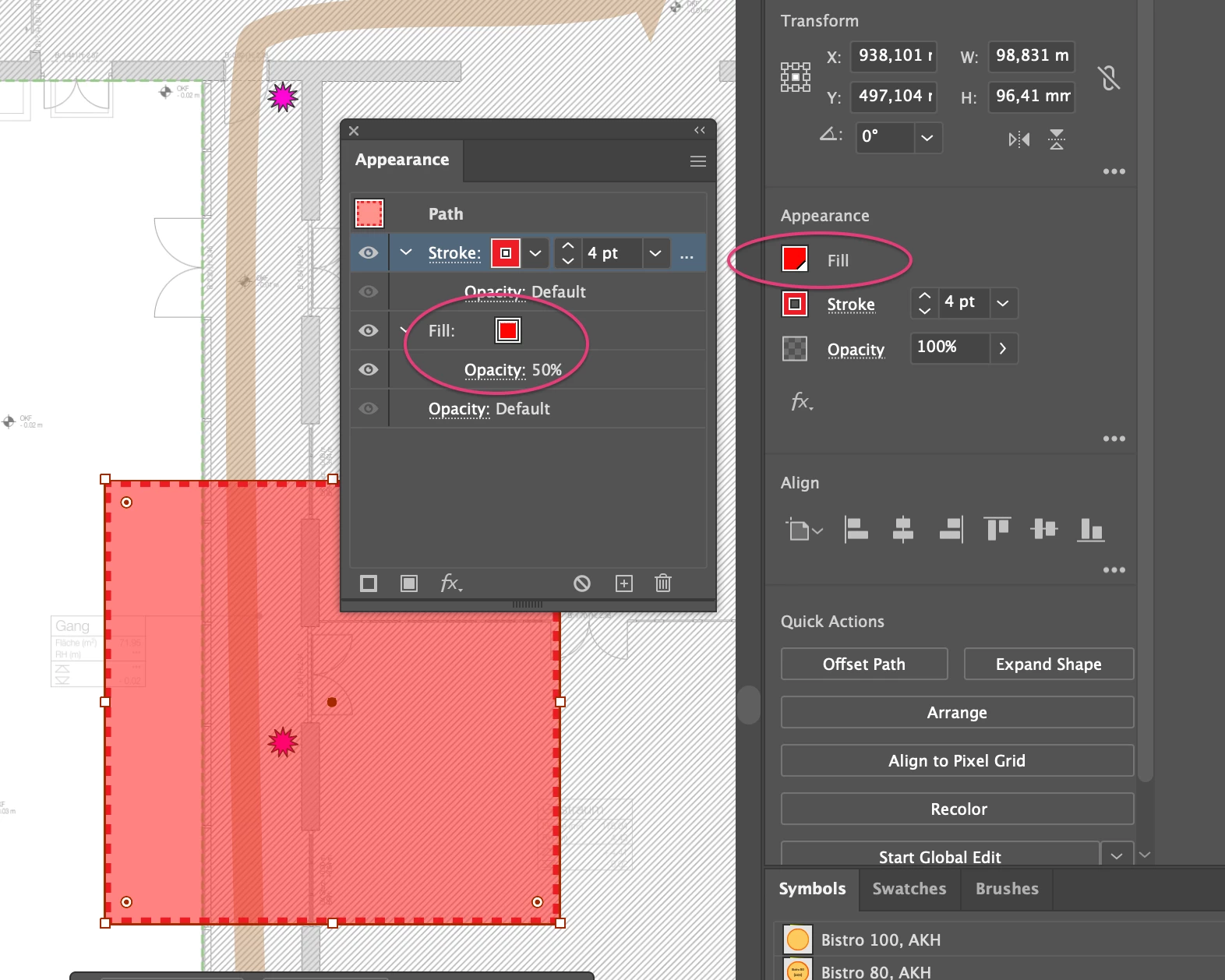Viewport: 1225px width, 980px height.
Task: Adjust stroke weight stepper in Appearance panel
Action: (568, 253)
